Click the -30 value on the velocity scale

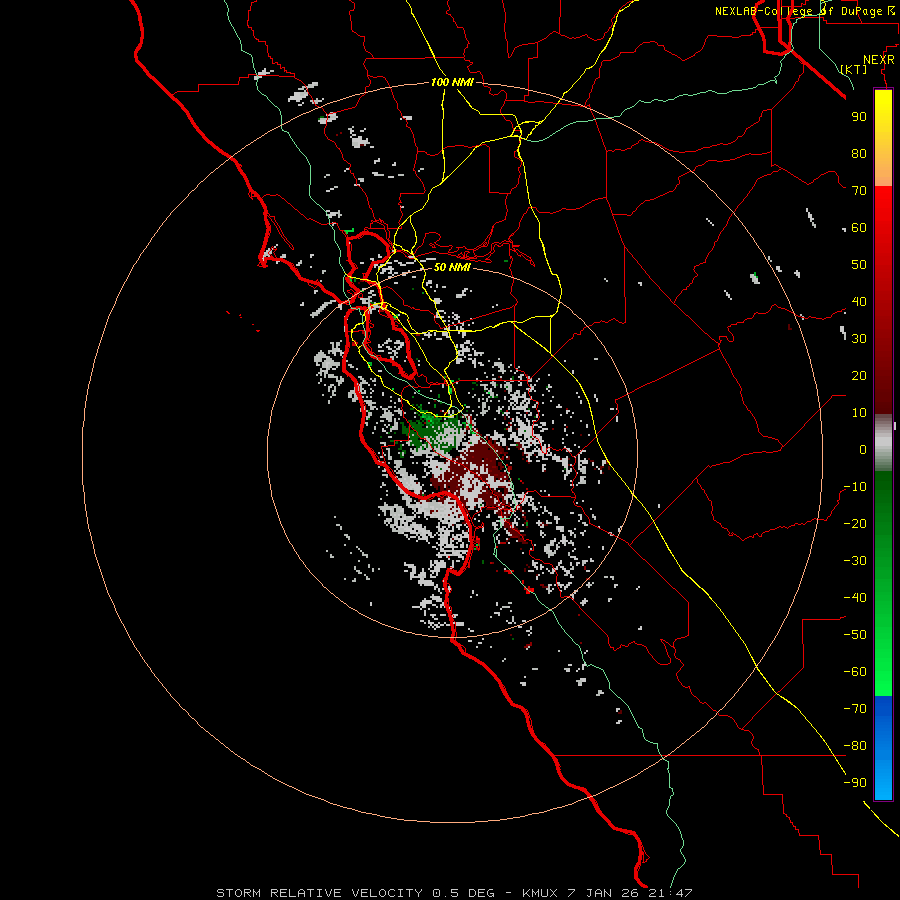(x=855, y=561)
